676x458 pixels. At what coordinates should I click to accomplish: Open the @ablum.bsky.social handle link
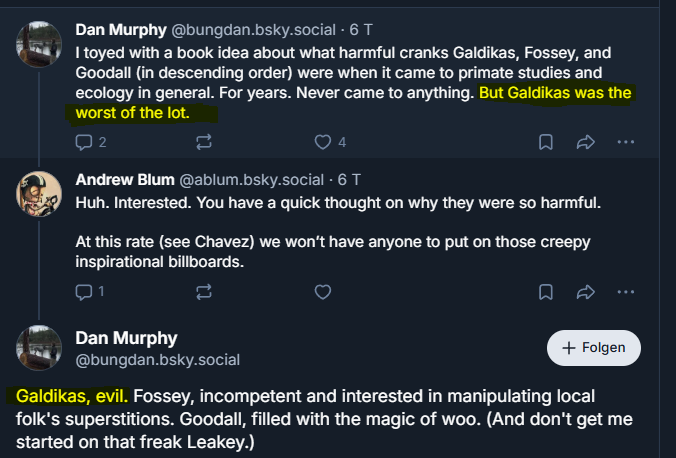pyautogui.click(x=254, y=181)
